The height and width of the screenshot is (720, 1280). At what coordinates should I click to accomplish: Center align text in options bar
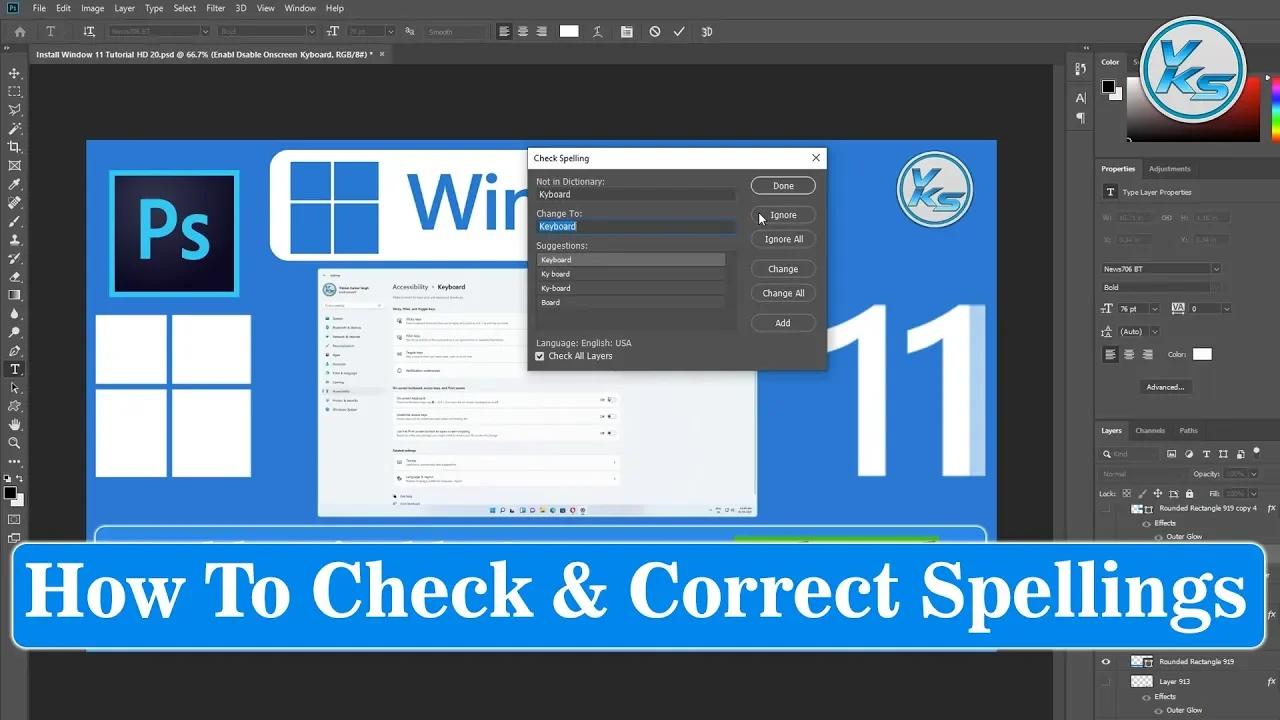coord(523,32)
